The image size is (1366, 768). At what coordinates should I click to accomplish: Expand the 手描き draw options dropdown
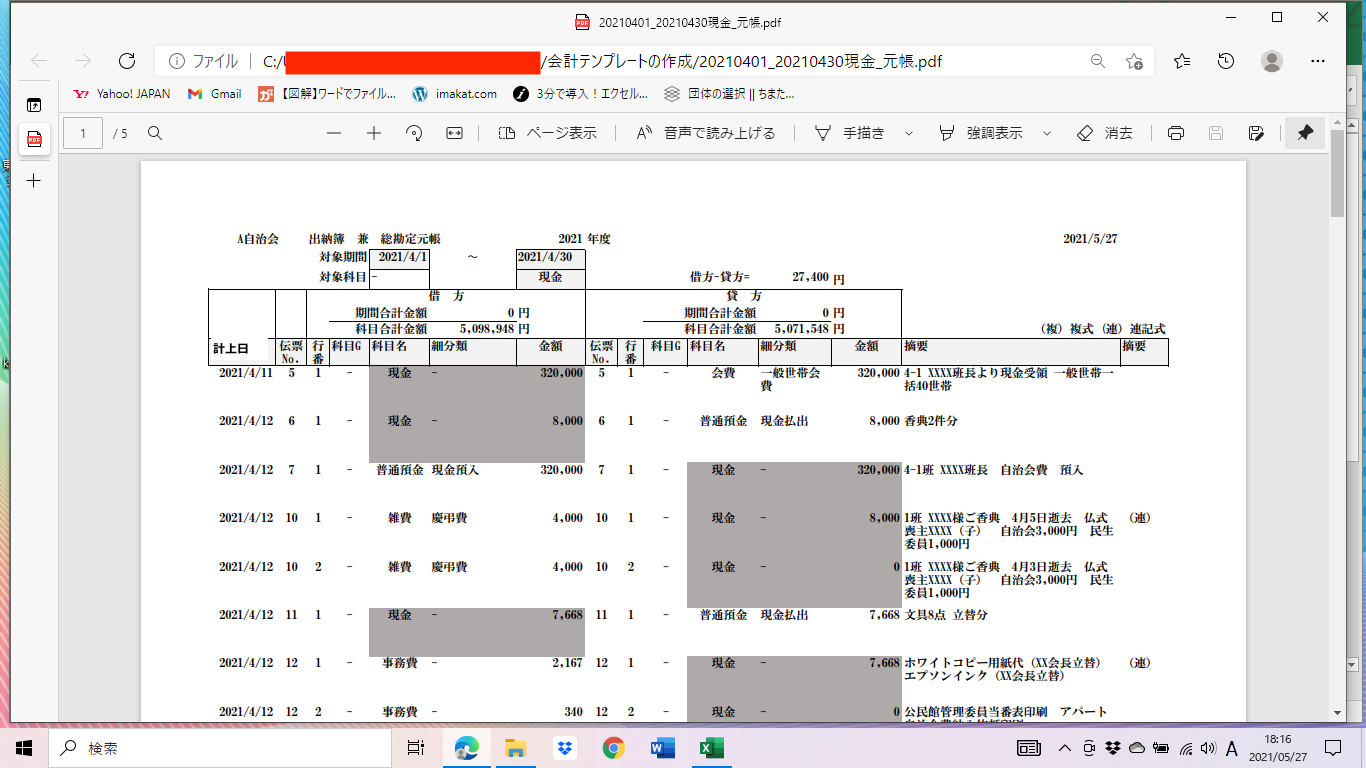[909, 133]
